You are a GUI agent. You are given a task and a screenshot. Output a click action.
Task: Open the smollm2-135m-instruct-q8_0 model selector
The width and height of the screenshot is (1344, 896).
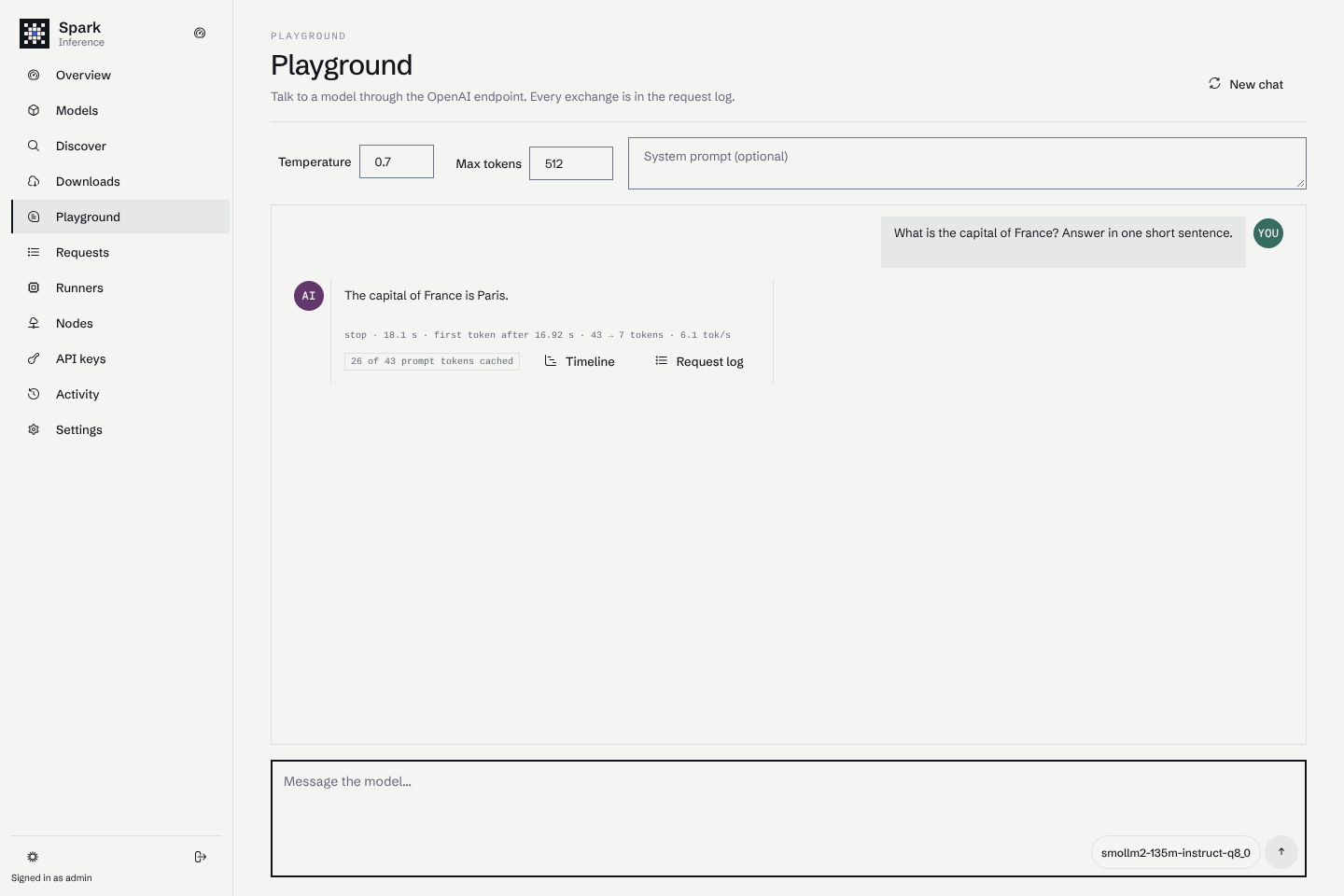coord(1175,852)
